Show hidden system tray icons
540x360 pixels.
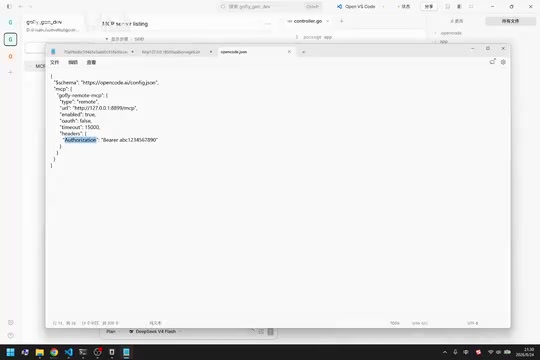coord(445,352)
